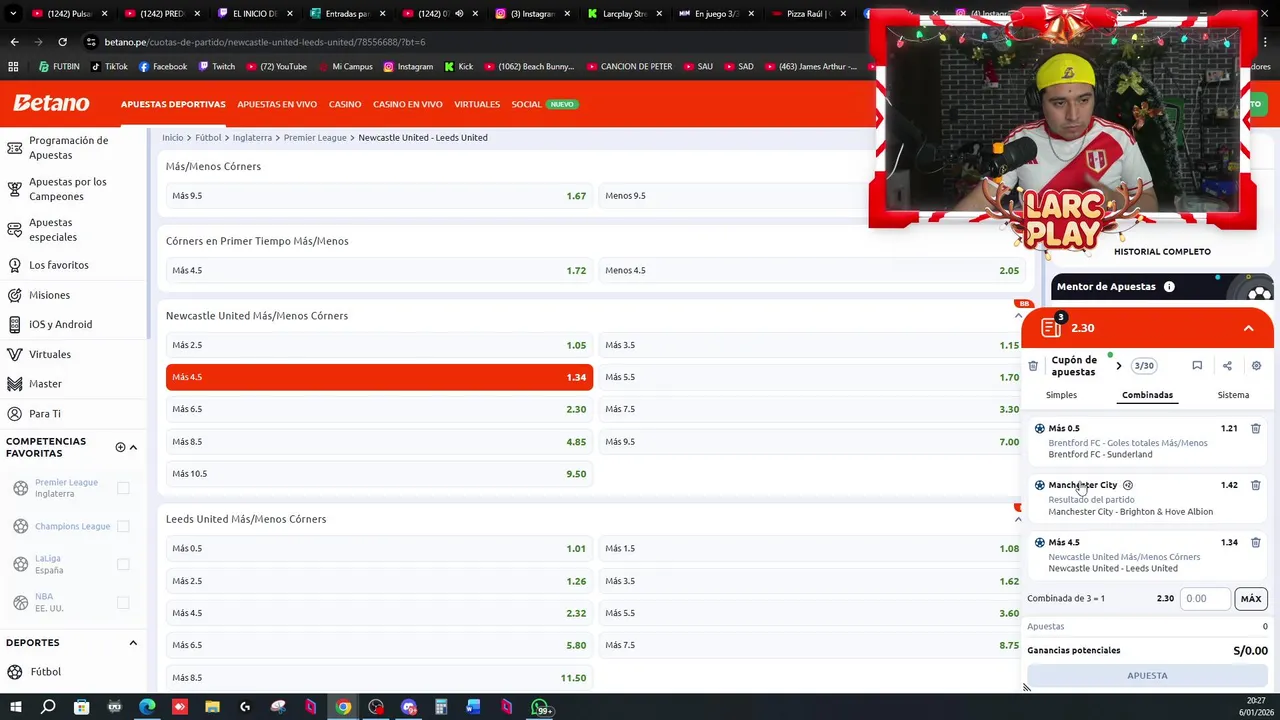Share the betting coupon
This screenshot has width=1280, height=720.
[x=1227, y=366]
